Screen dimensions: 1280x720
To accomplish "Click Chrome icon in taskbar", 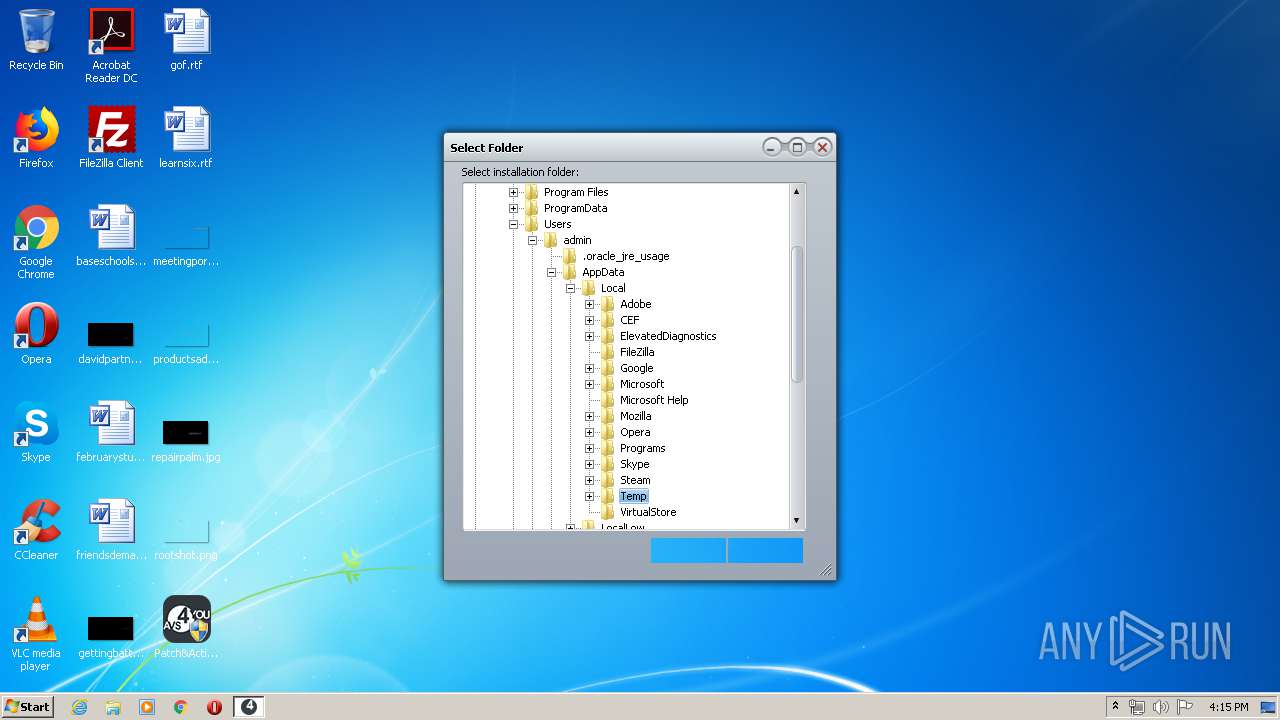I will 181,707.
